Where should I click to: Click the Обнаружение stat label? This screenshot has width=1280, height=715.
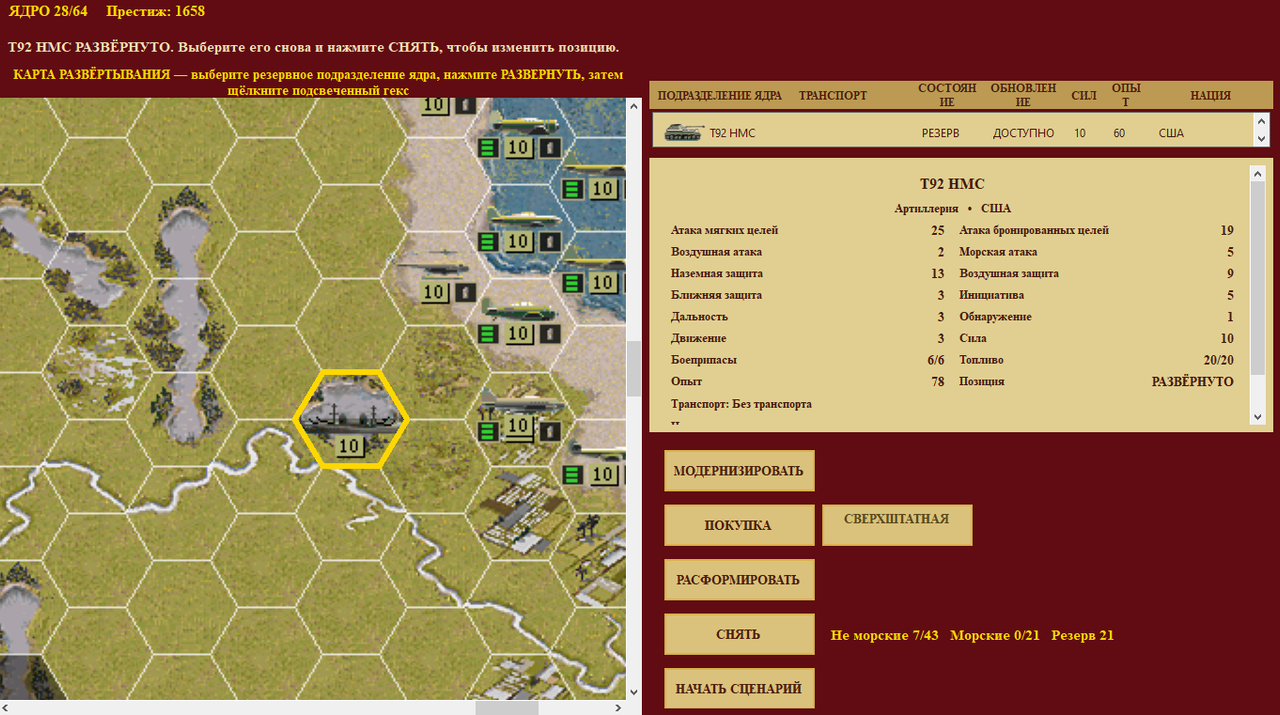click(x=995, y=317)
